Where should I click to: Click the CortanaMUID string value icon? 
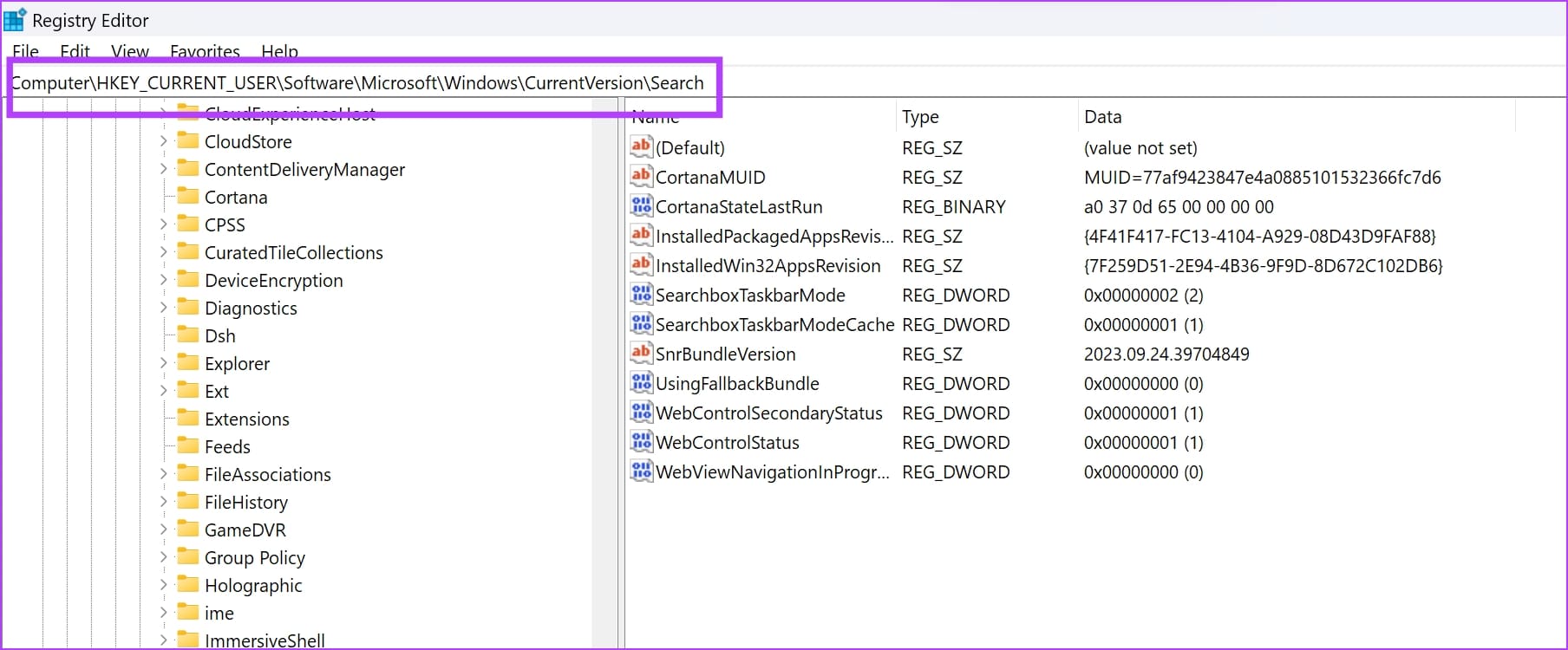641,176
